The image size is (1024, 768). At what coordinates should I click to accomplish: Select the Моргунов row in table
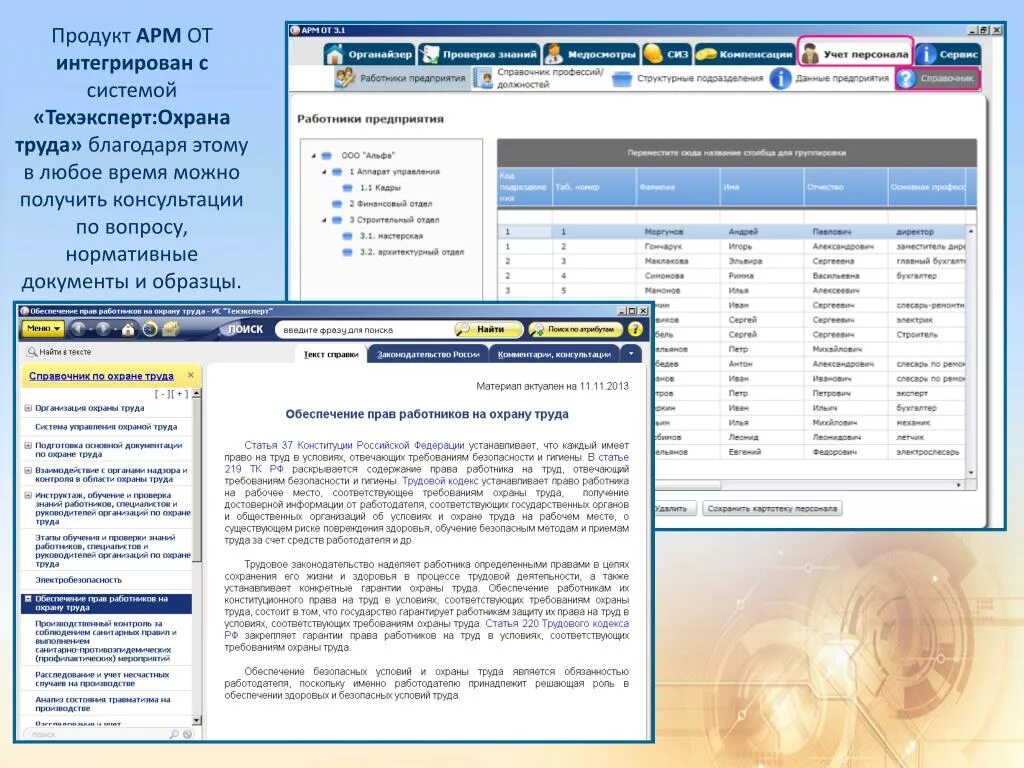(731, 232)
